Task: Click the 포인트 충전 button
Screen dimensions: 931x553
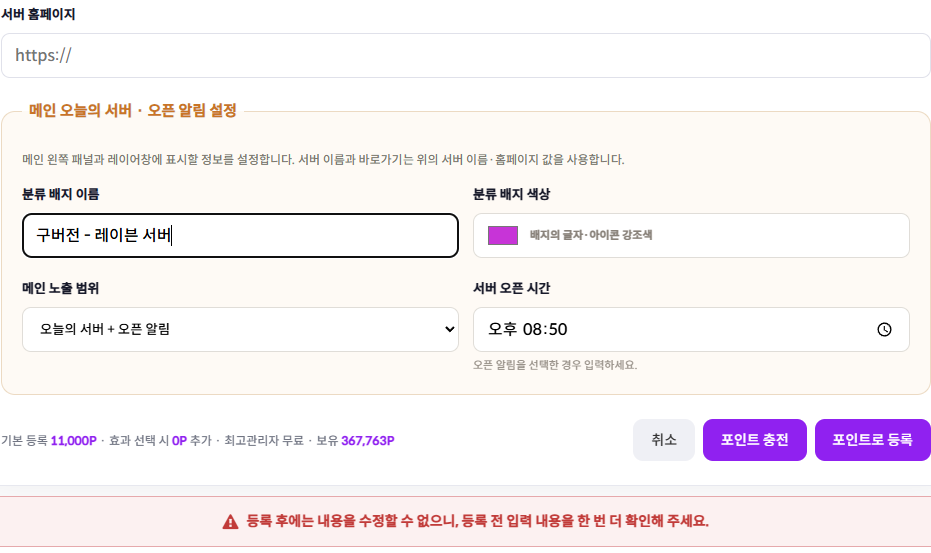Action: 755,440
